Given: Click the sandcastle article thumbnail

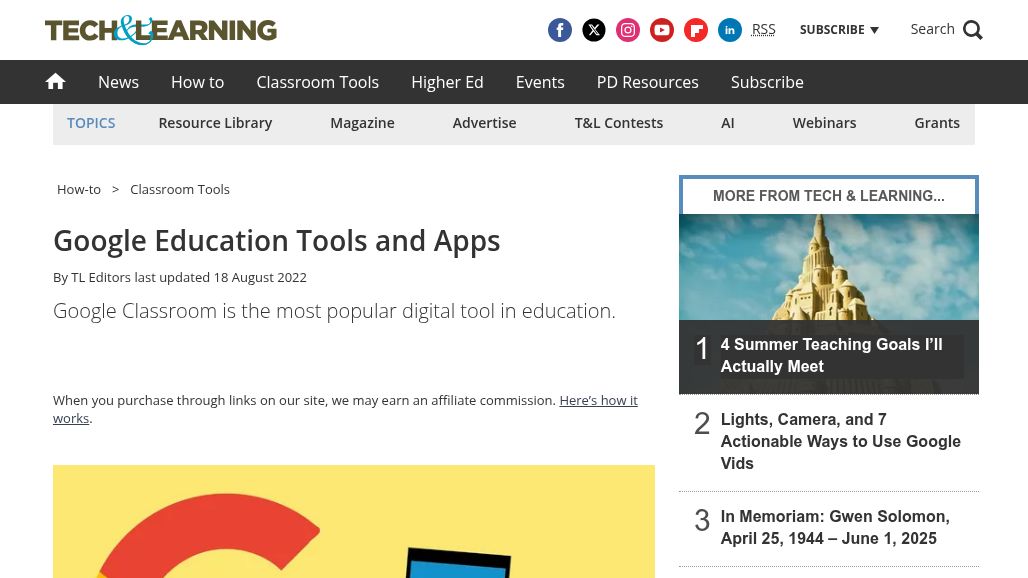Looking at the screenshot, I should [x=829, y=267].
